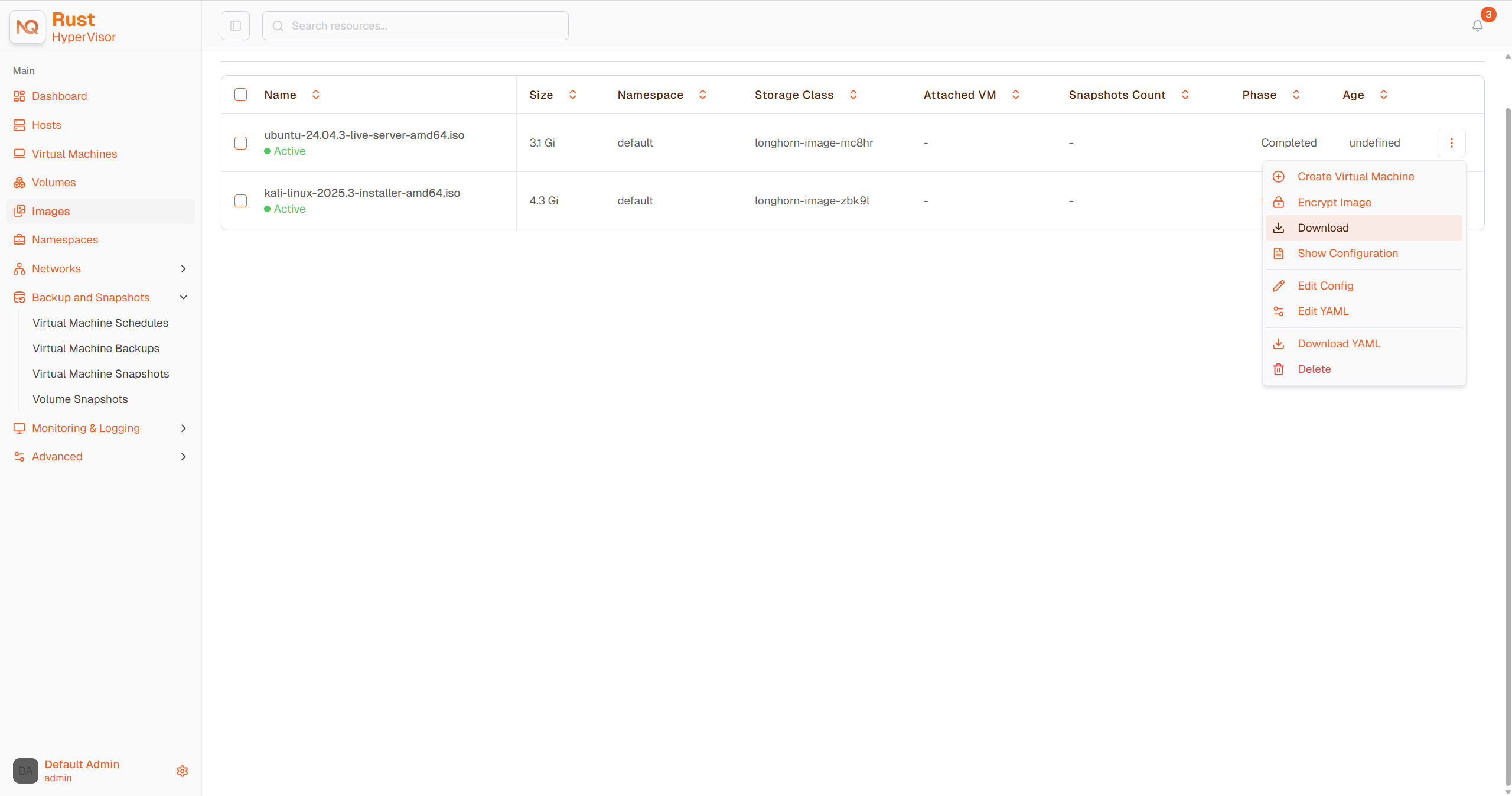The width and height of the screenshot is (1512, 796).
Task: Open Virtual Machine Backups page
Action: pyautogui.click(x=96, y=349)
